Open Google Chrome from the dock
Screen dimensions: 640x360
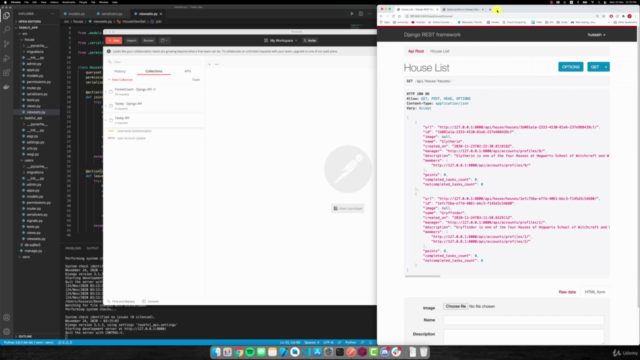(x=239, y=352)
